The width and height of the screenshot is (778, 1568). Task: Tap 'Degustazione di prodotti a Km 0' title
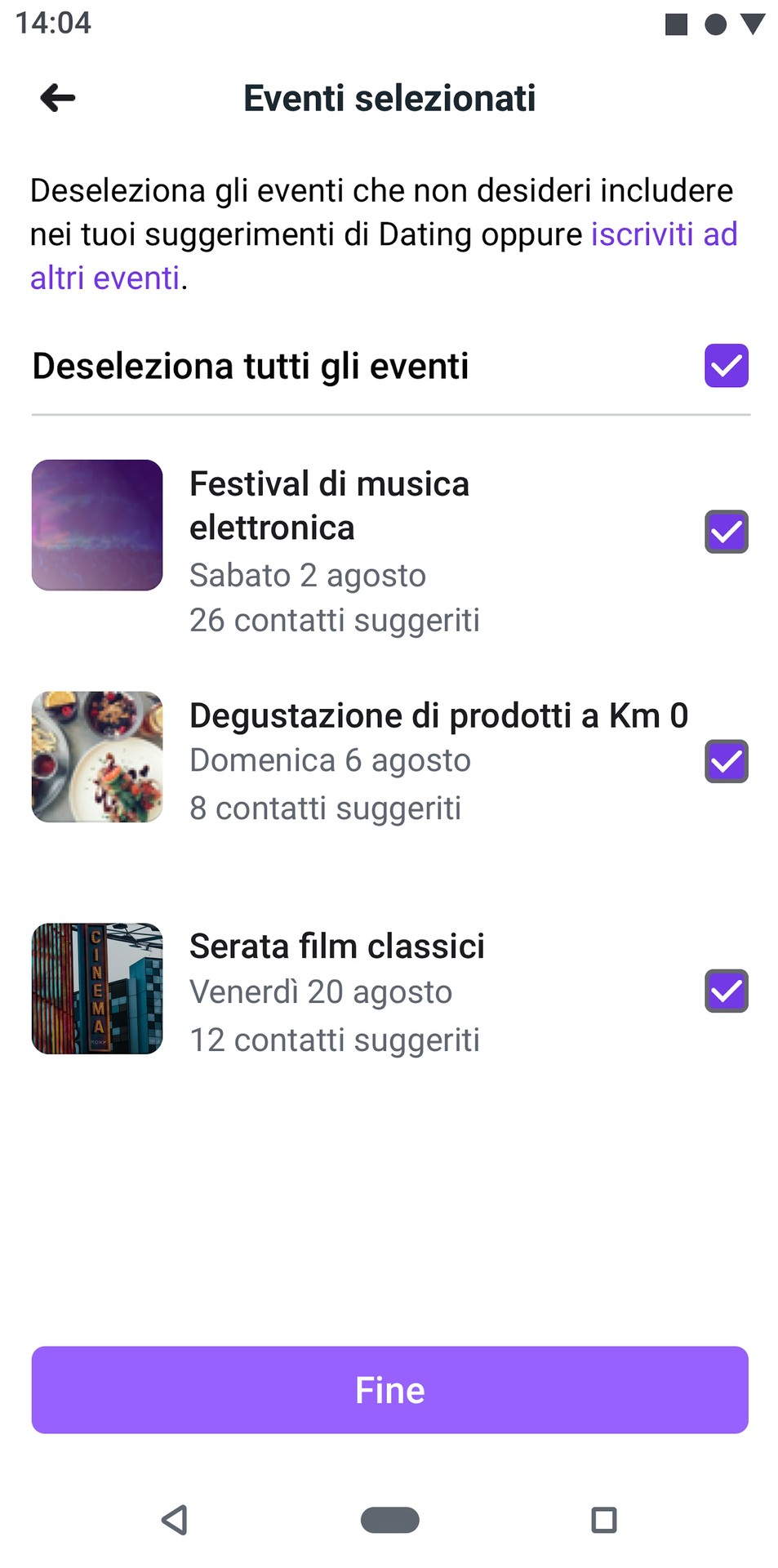point(438,716)
